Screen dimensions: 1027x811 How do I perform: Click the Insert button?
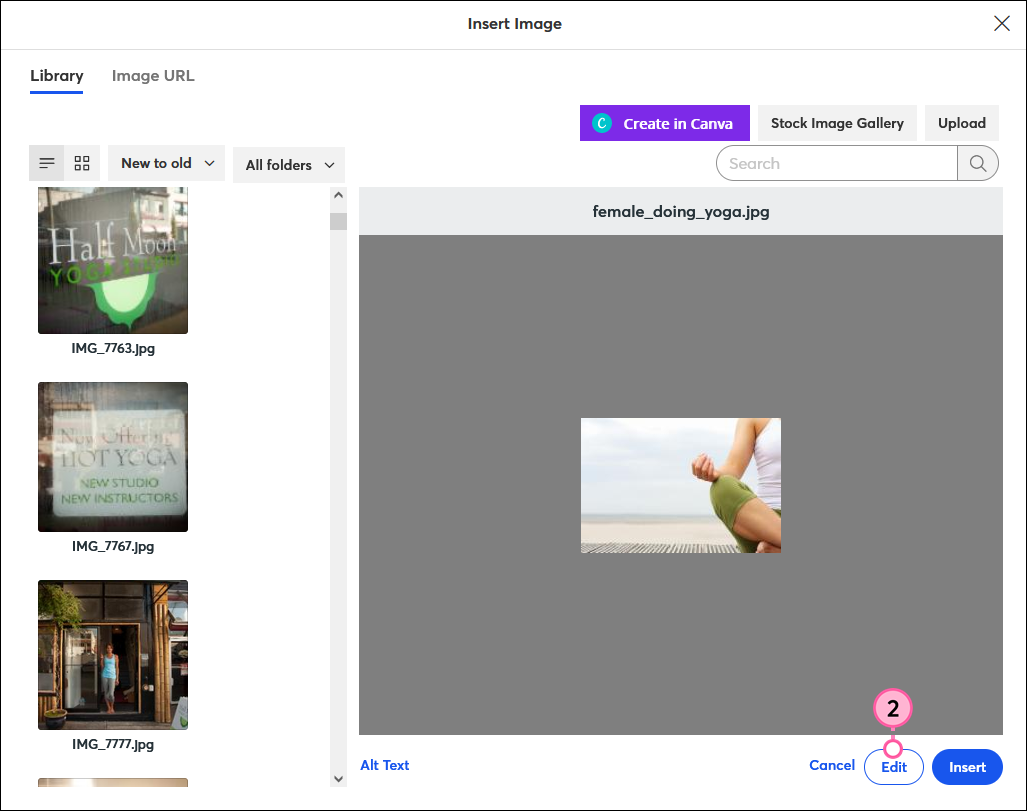click(967, 767)
